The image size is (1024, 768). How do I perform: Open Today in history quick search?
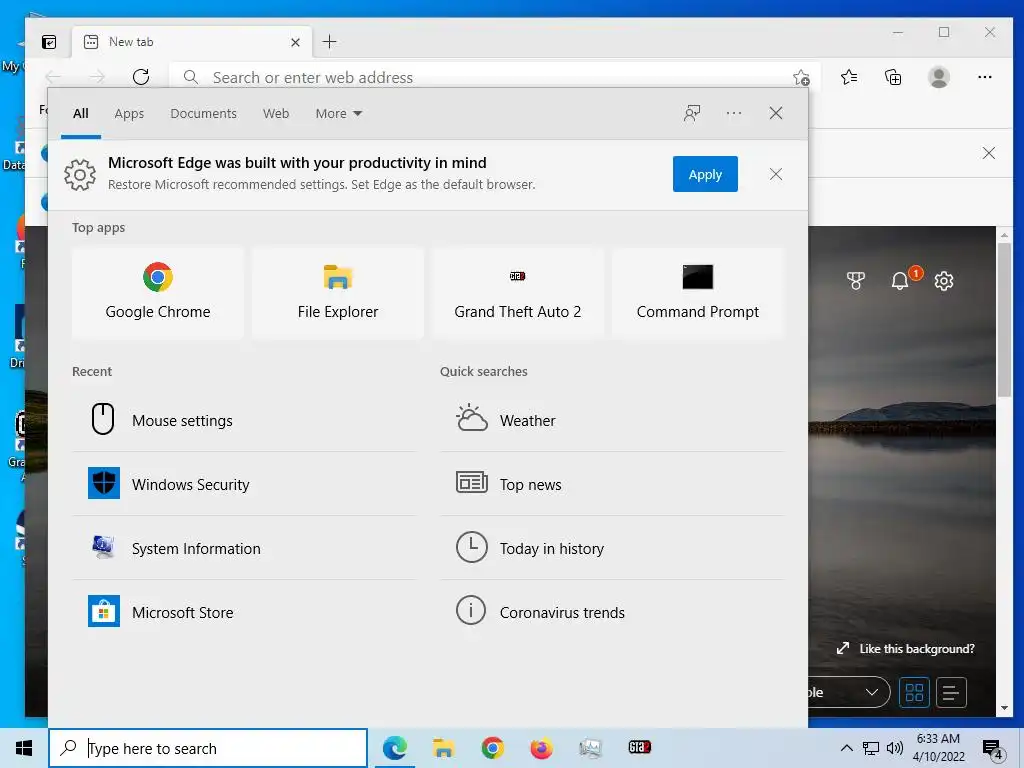coord(612,548)
